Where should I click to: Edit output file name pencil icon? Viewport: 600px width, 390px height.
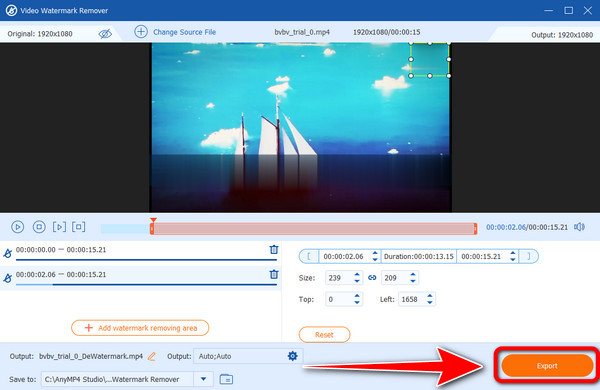click(x=152, y=356)
